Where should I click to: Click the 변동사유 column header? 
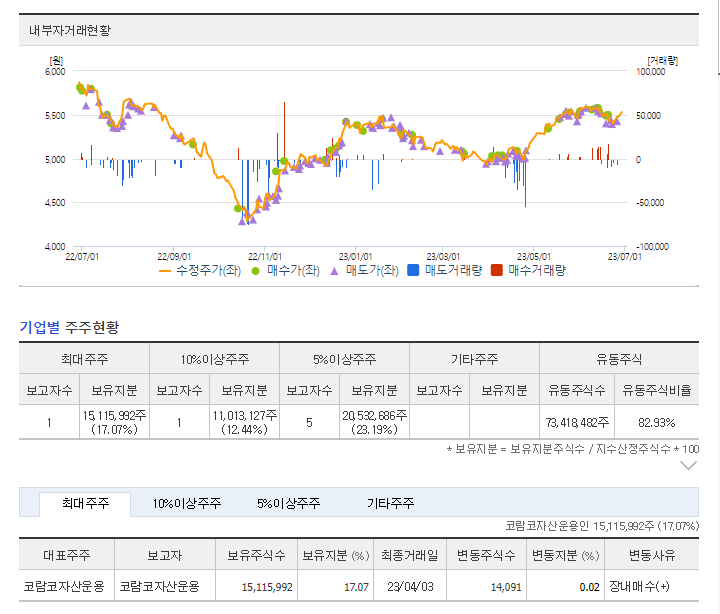[652, 555]
